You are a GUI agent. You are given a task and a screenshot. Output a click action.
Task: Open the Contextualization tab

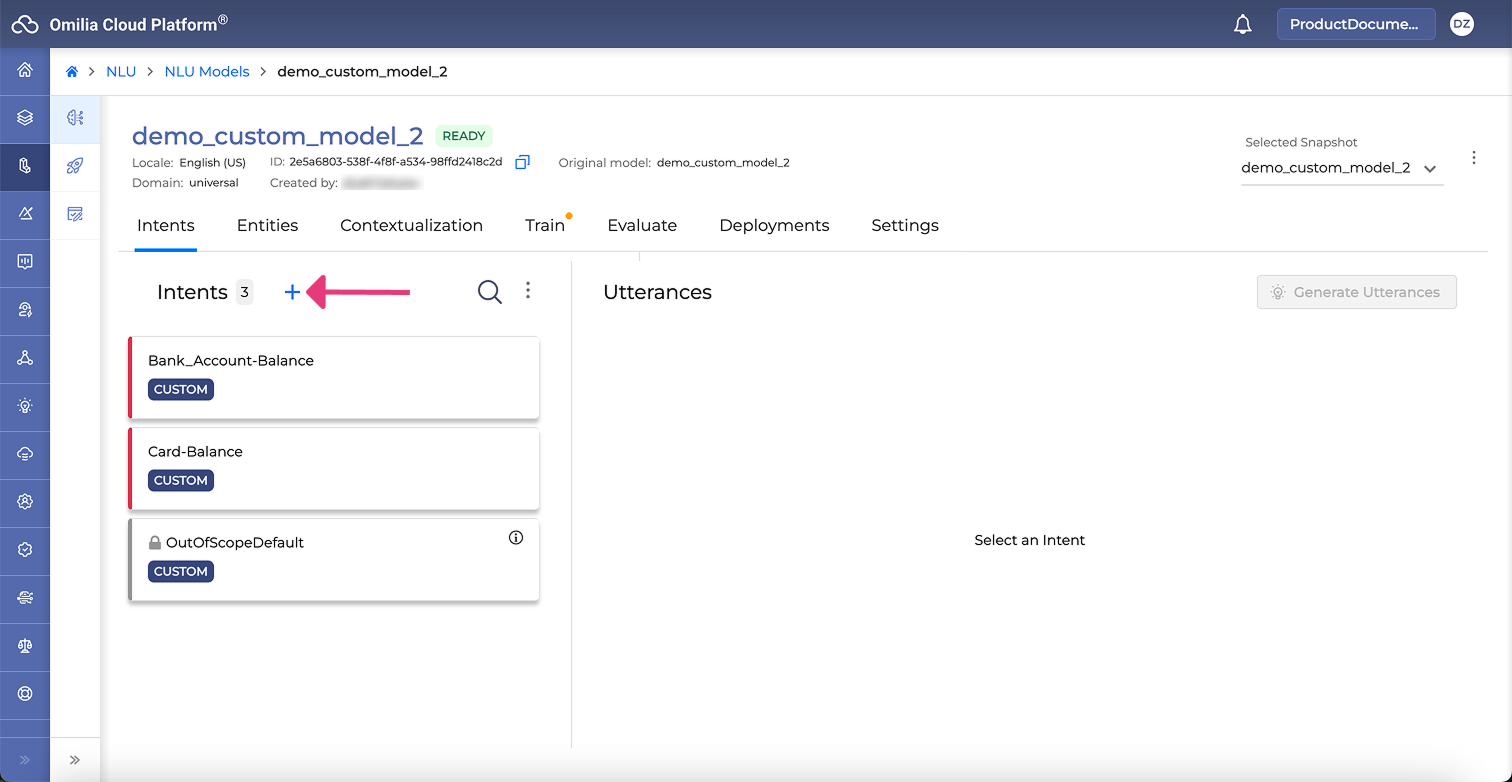click(411, 225)
